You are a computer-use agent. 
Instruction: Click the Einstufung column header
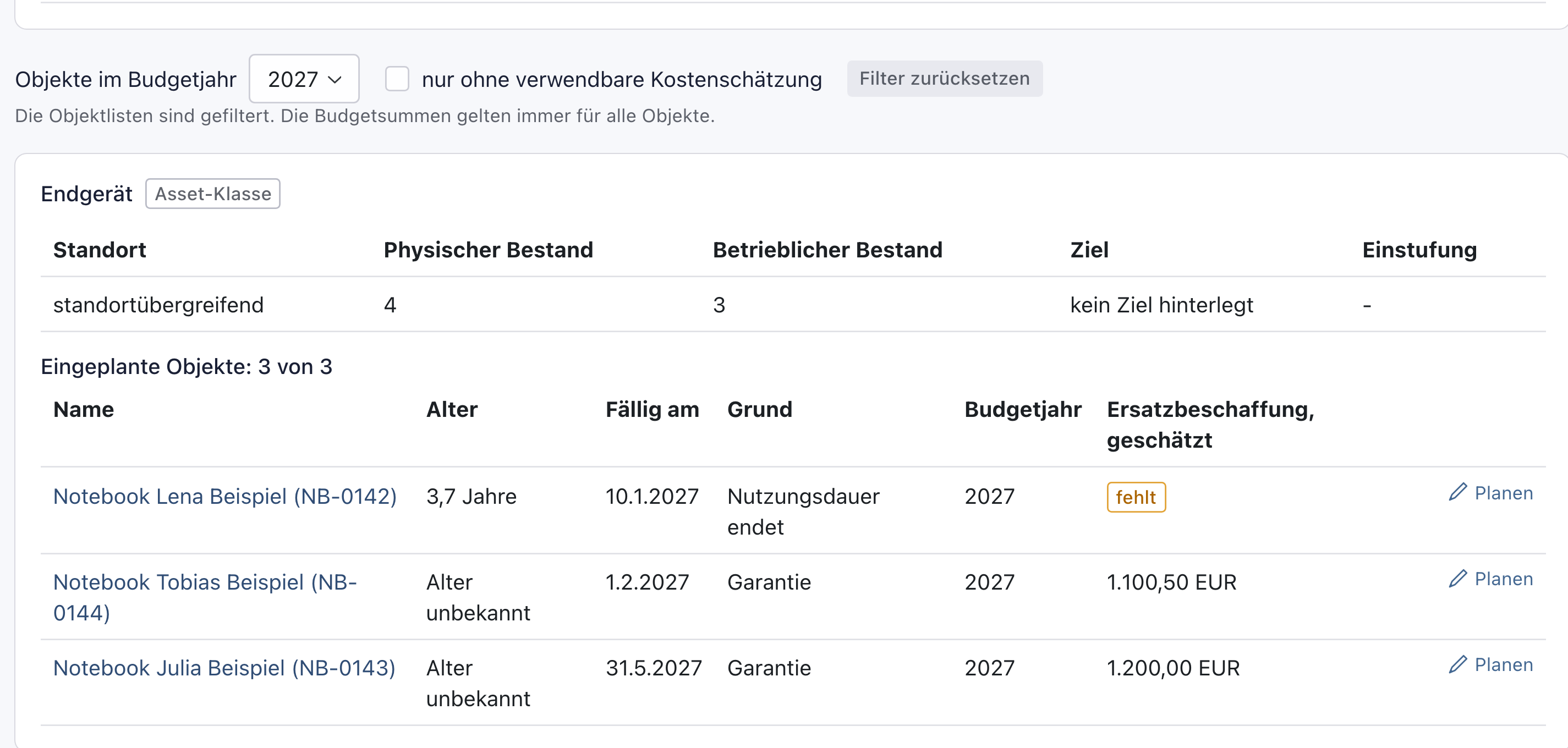pyautogui.click(x=1419, y=250)
